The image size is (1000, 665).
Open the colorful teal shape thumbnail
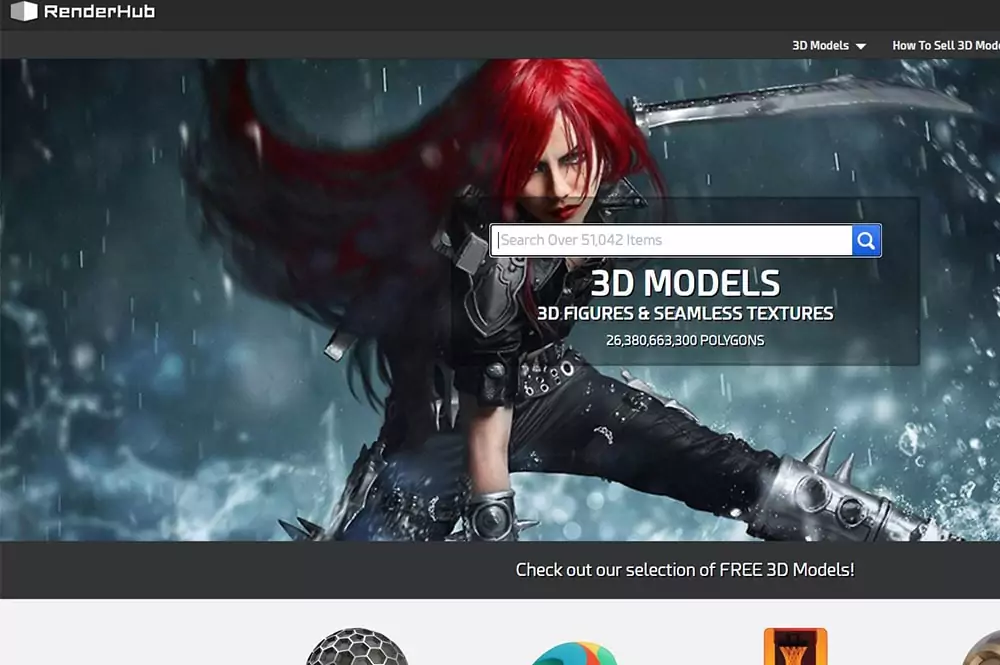coord(574,654)
